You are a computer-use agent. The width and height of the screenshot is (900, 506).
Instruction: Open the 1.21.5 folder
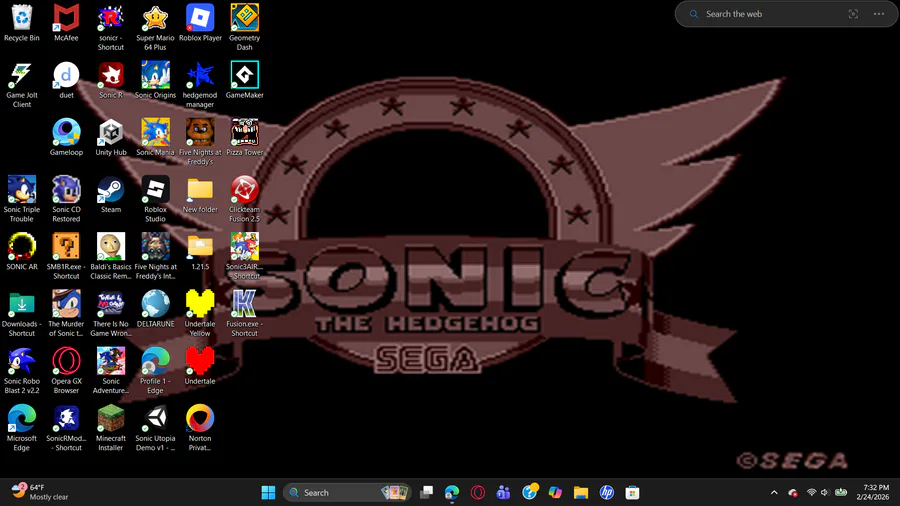point(200,252)
